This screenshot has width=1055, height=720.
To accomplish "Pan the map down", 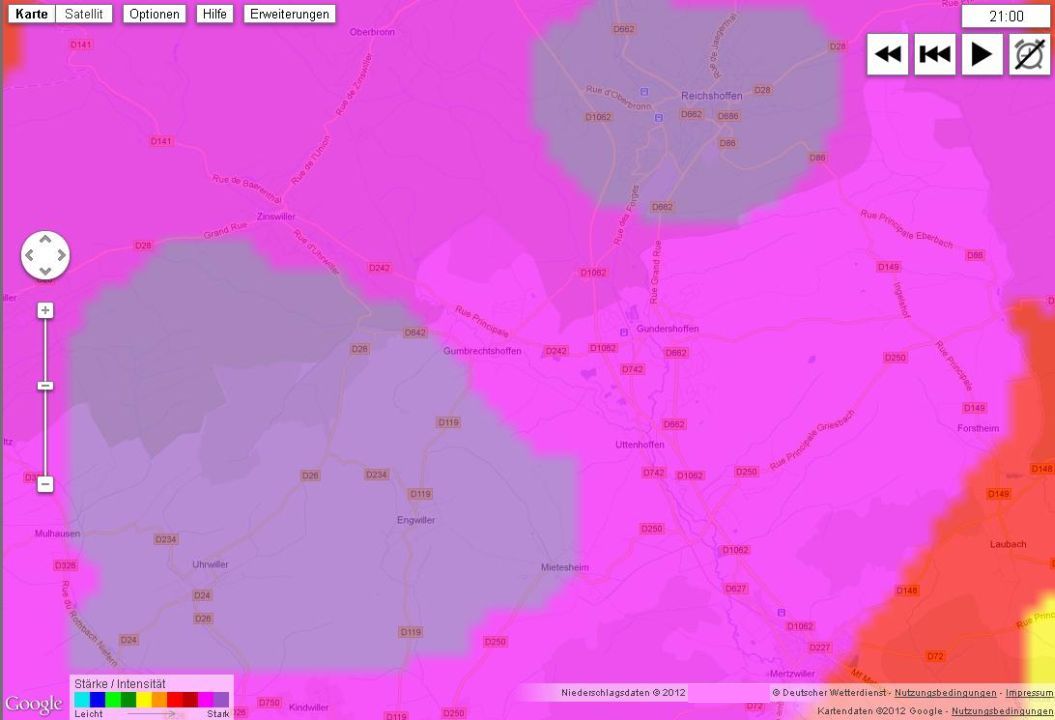I will 45,271.
